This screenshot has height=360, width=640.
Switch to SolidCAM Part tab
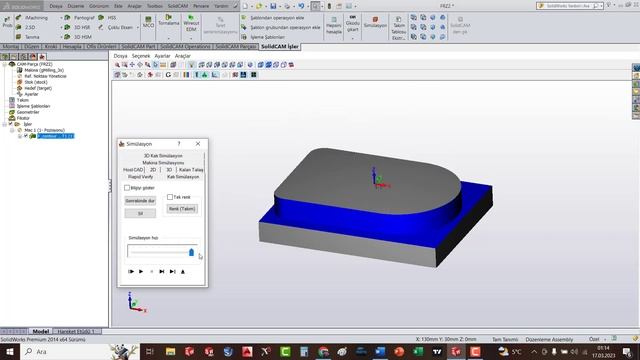click(x=138, y=47)
